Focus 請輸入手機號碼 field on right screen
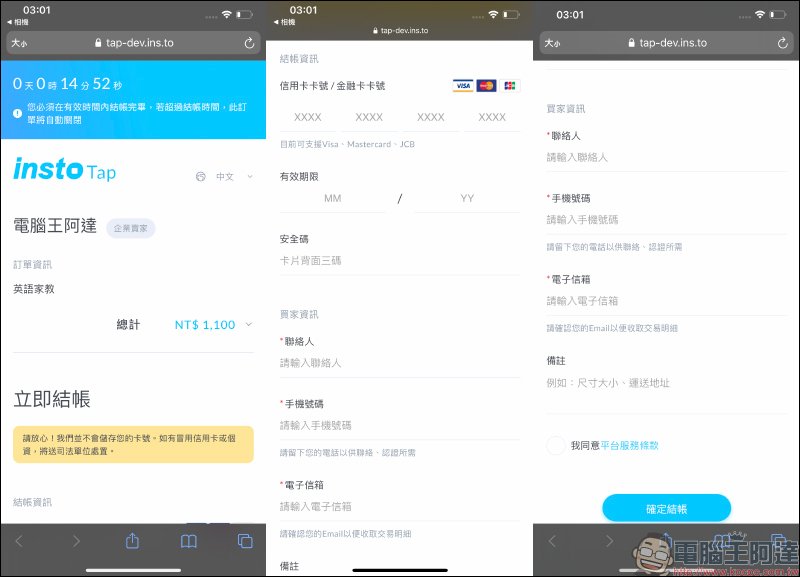Image resolution: width=800 pixels, height=577 pixels. pos(667,220)
